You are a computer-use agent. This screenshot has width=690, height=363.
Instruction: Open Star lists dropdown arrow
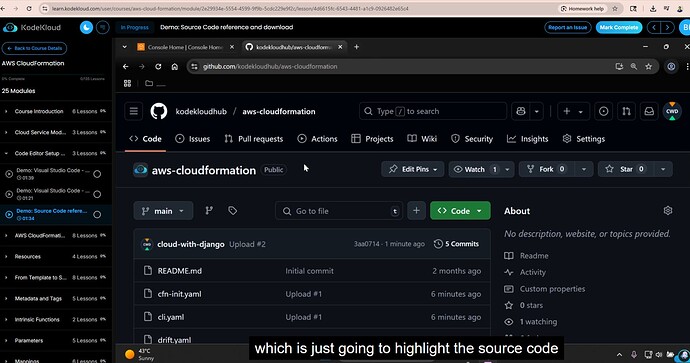663,169
